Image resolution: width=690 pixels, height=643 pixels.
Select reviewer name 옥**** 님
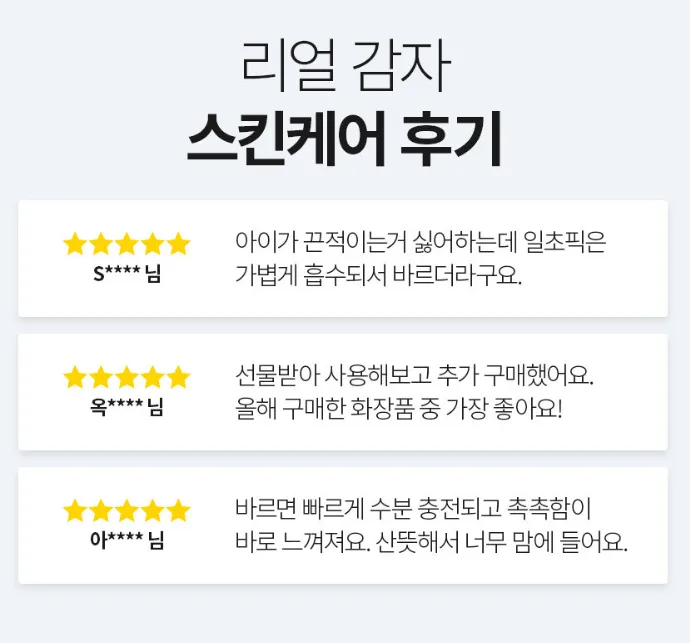[x=127, y=407]
